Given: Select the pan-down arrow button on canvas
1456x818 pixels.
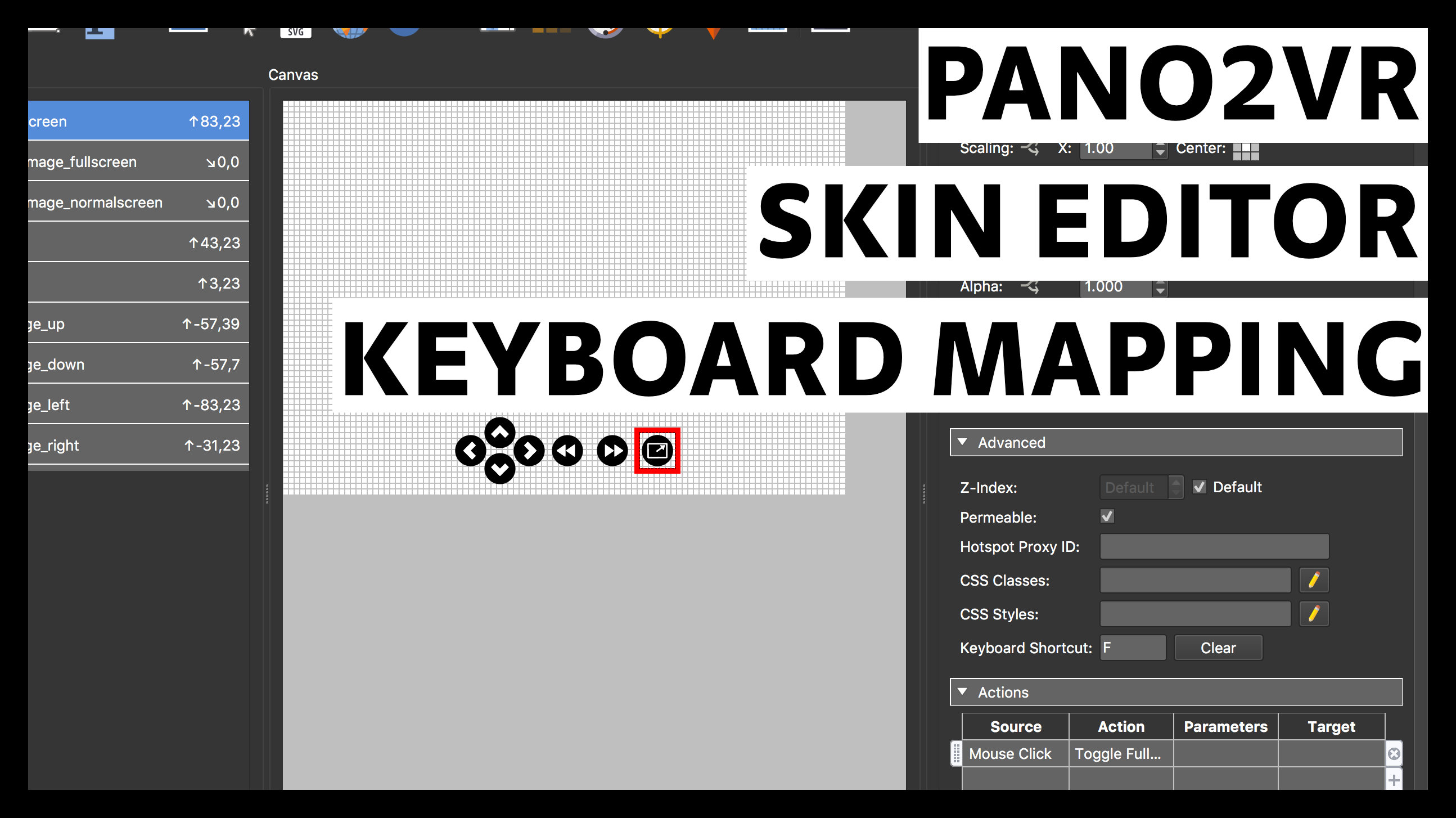Looking at the screenshot, I should (x=499, y=468).
